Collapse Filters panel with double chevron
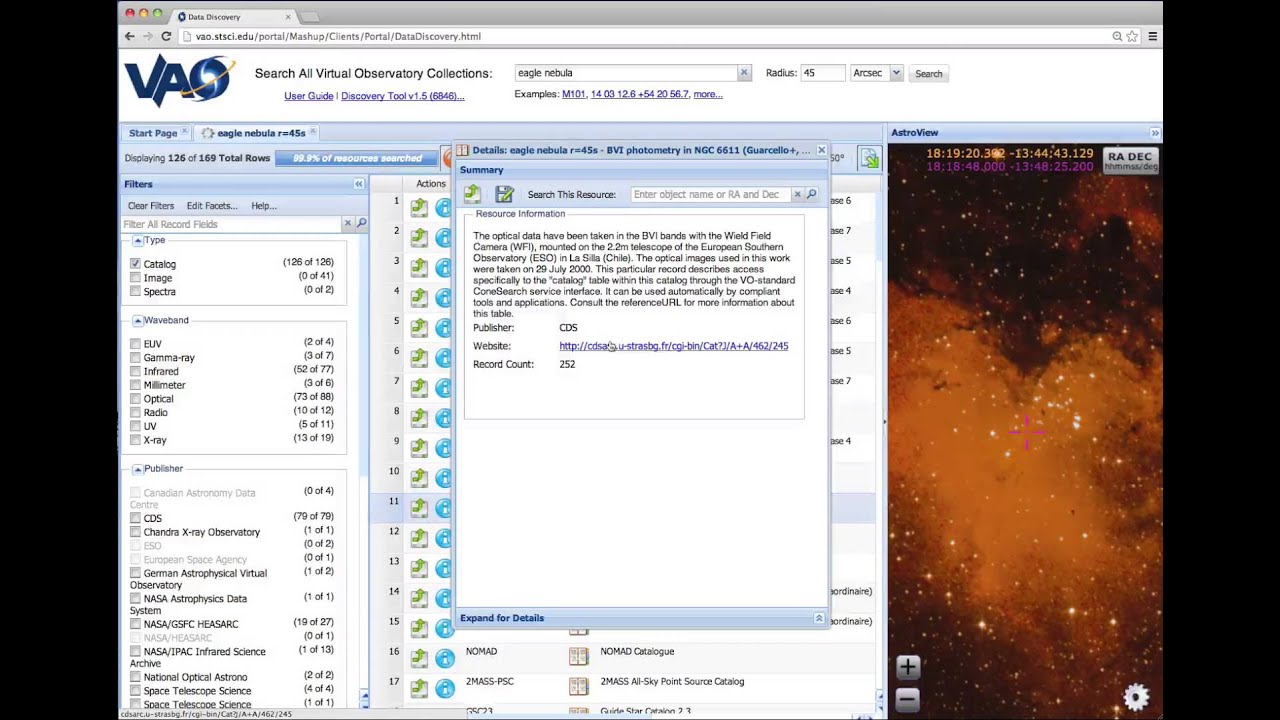Image resolution: width=1280 pixels, height=720 pixels. pos(359,184)
